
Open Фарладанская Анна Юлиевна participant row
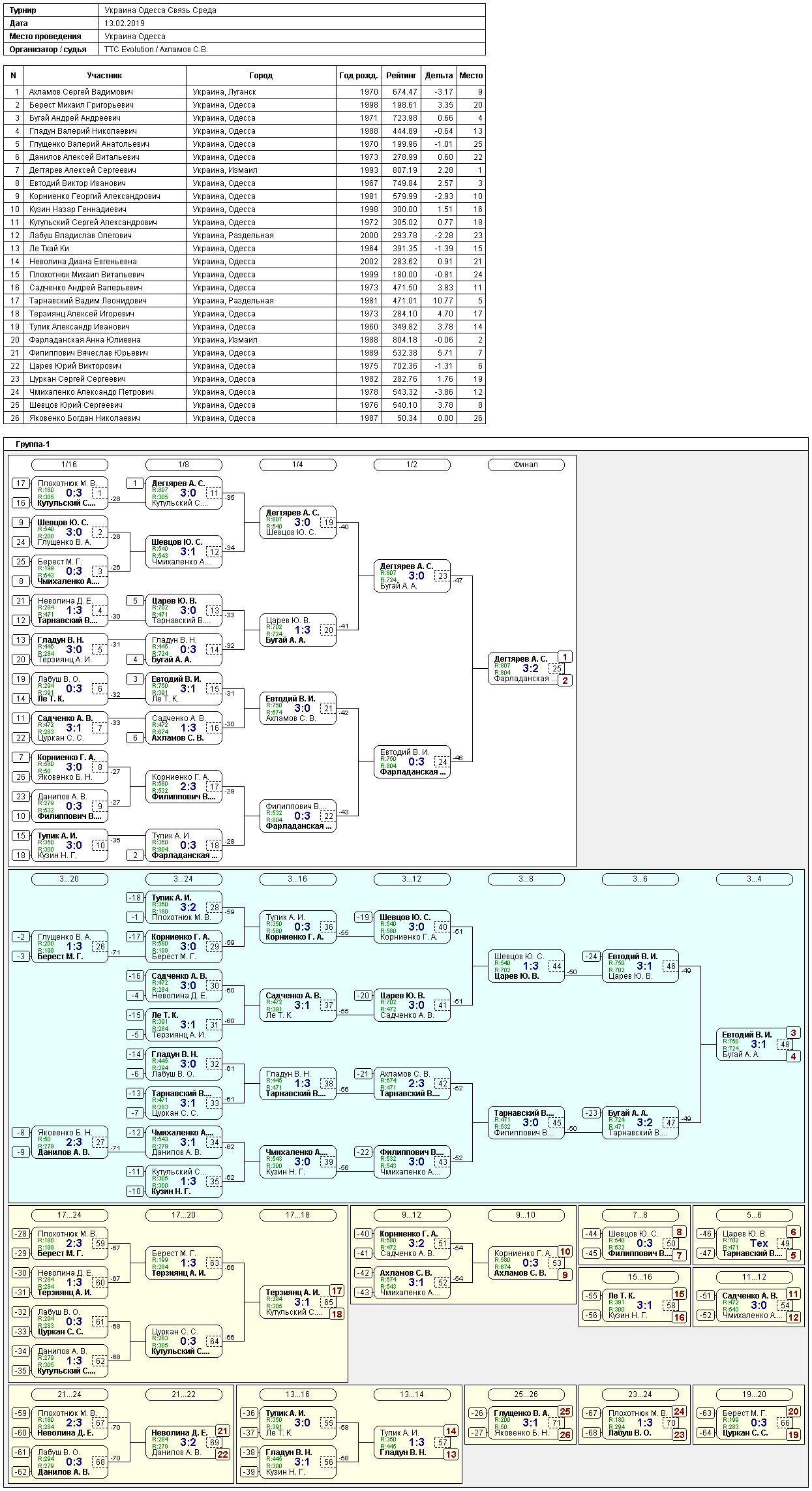pos(245,340)
